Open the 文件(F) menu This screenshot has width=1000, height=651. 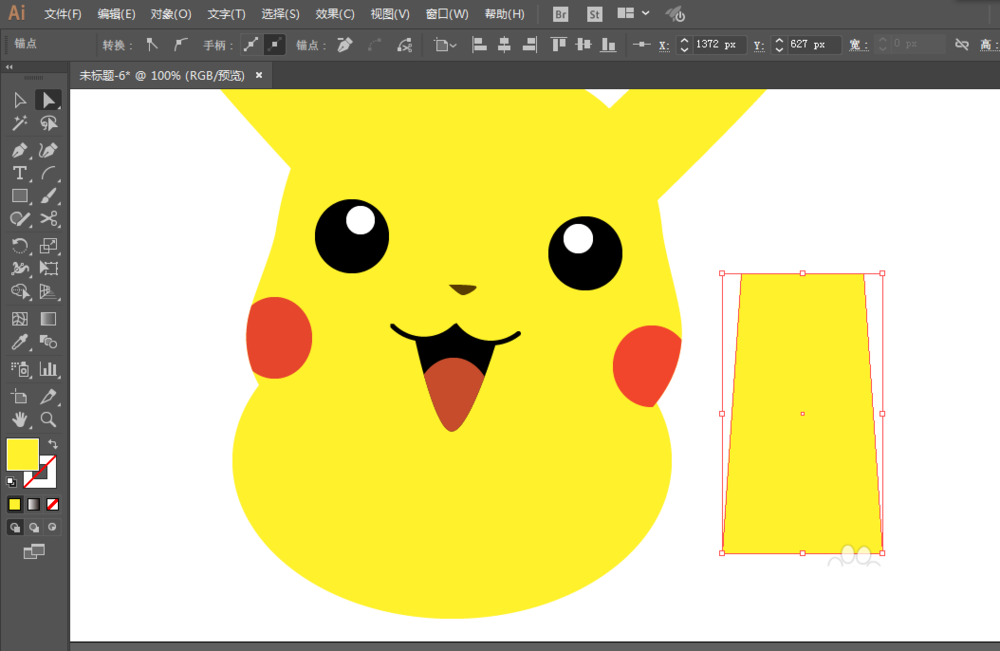pos(62,14)
